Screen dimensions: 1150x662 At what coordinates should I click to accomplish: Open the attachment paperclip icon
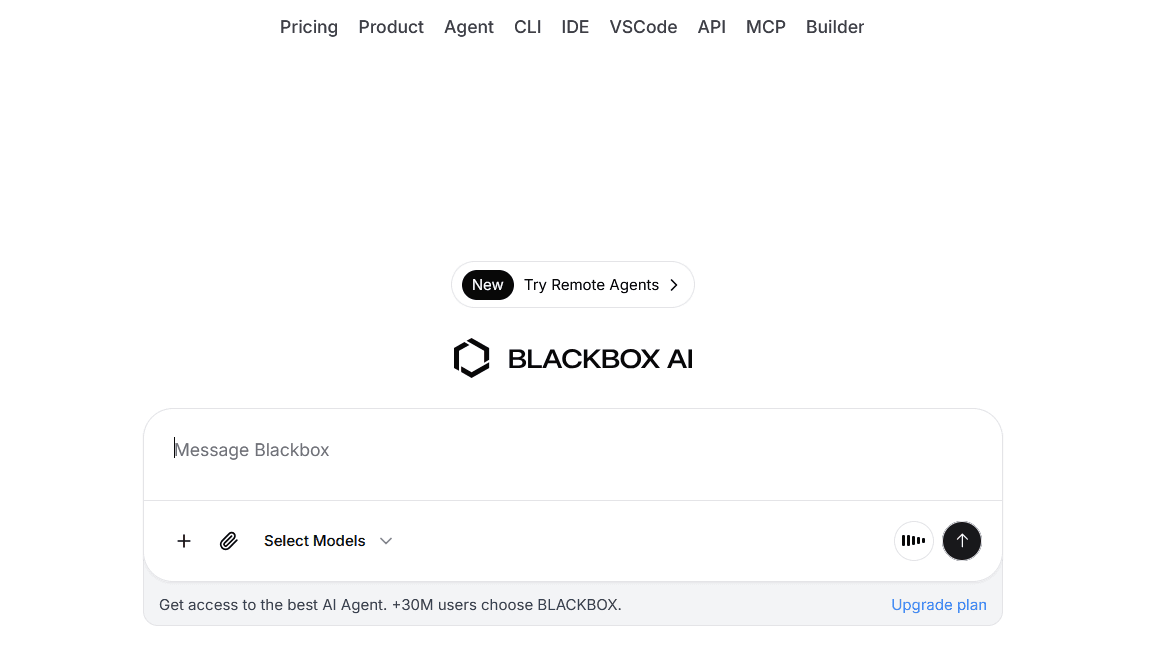pos(228,541)
